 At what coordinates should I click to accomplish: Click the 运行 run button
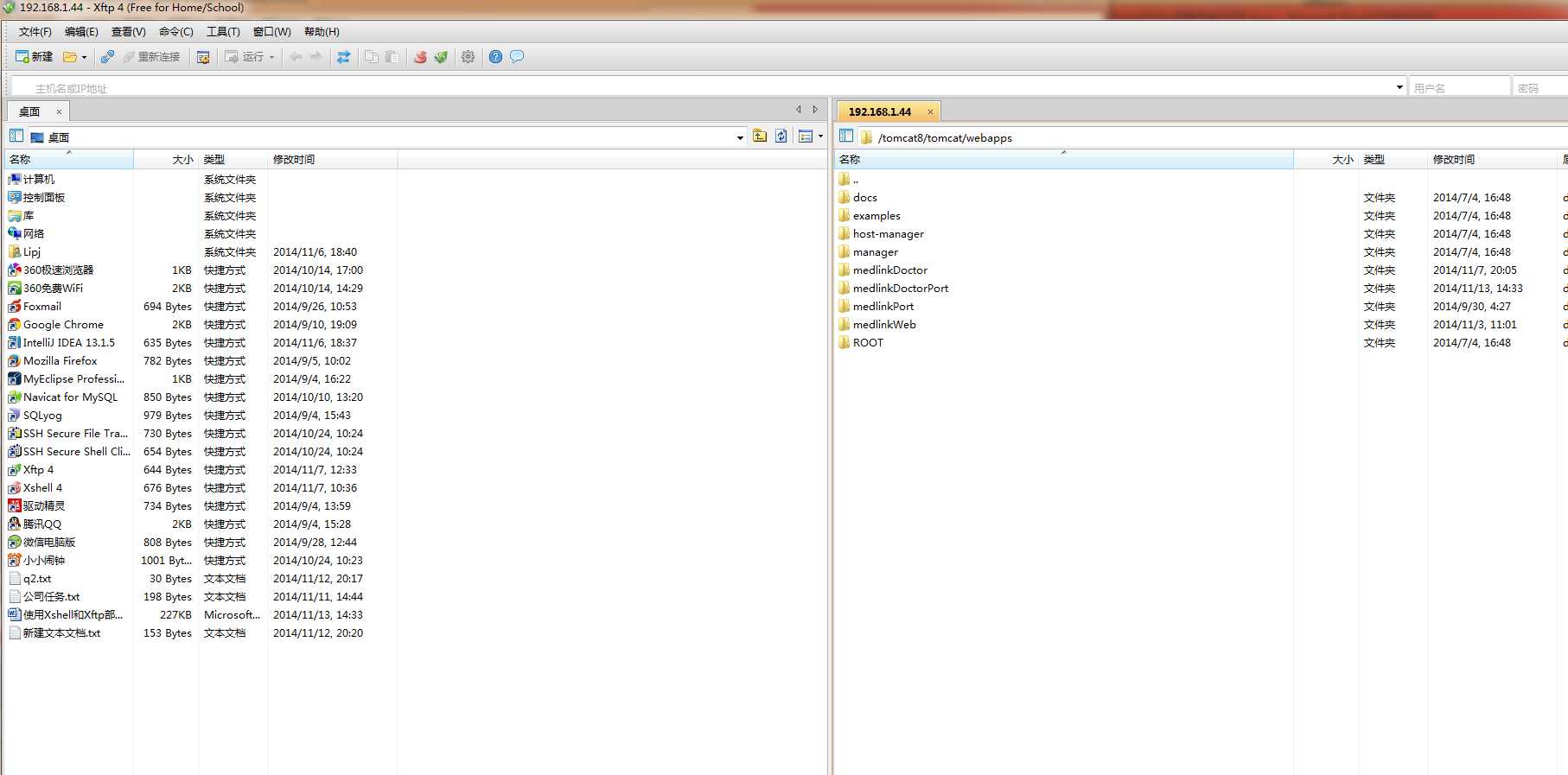coord(245,57)
